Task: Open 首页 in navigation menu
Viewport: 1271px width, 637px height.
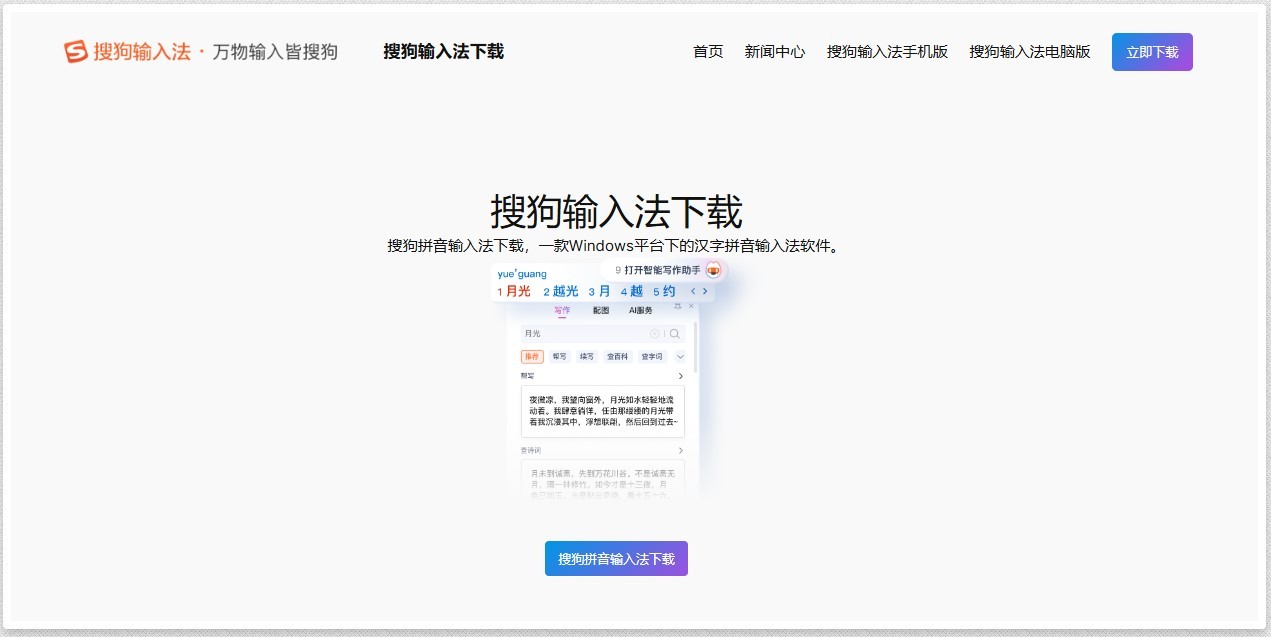Action: point(708,52)
